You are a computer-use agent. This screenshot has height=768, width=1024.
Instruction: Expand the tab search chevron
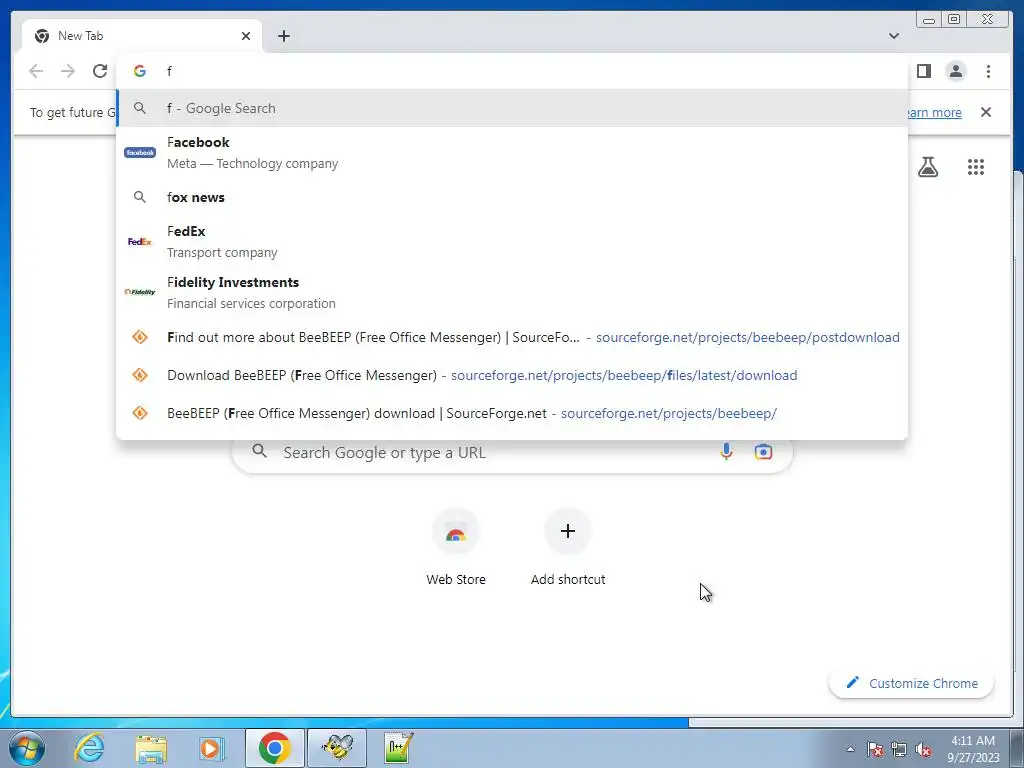(x=893, y=36)
